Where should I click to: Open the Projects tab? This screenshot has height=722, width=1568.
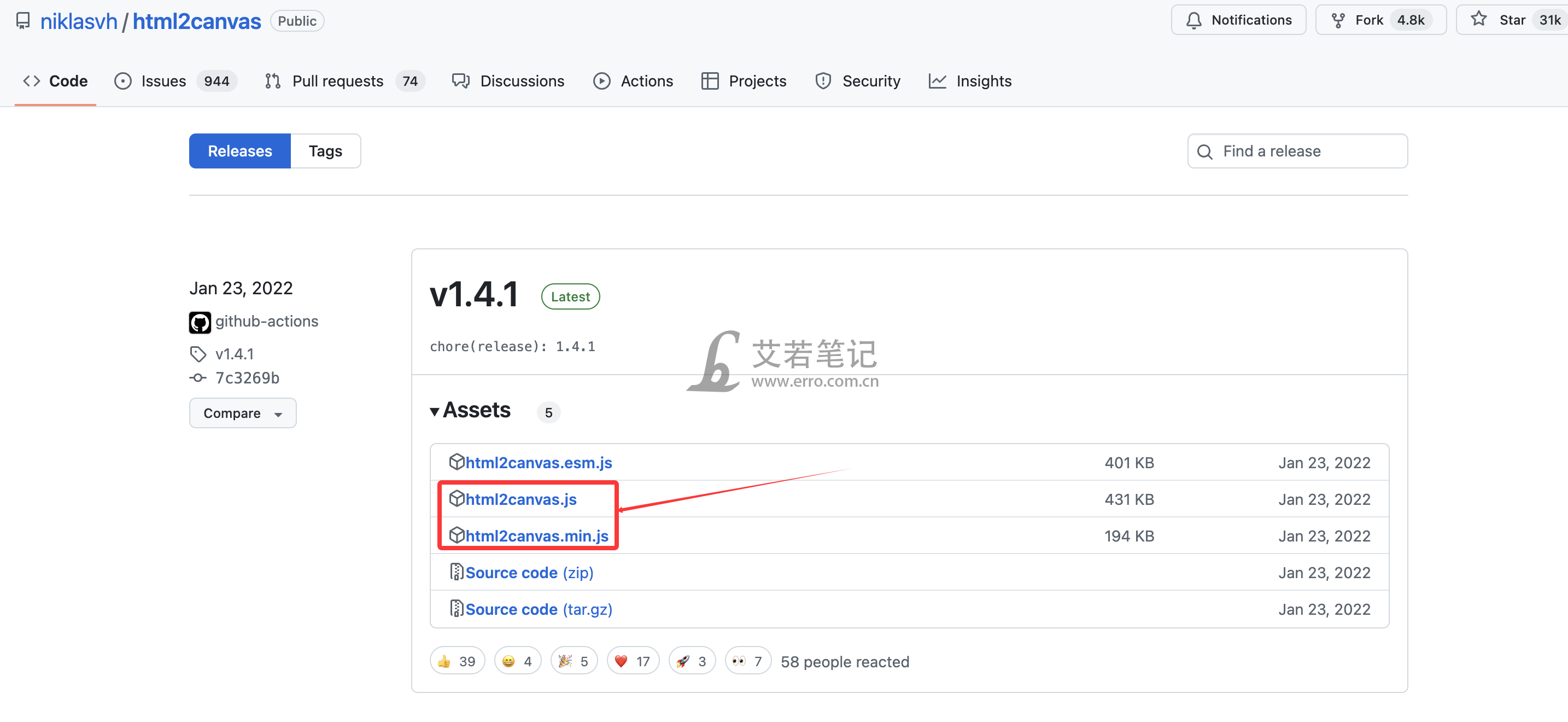[744, 81]
